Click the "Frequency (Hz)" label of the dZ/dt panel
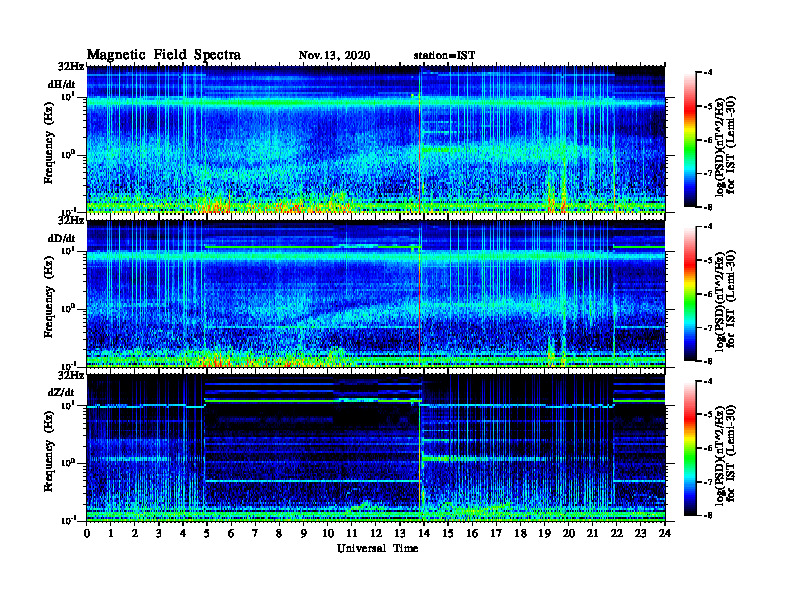This screenshot has height=612, width=792. (48, 451)
